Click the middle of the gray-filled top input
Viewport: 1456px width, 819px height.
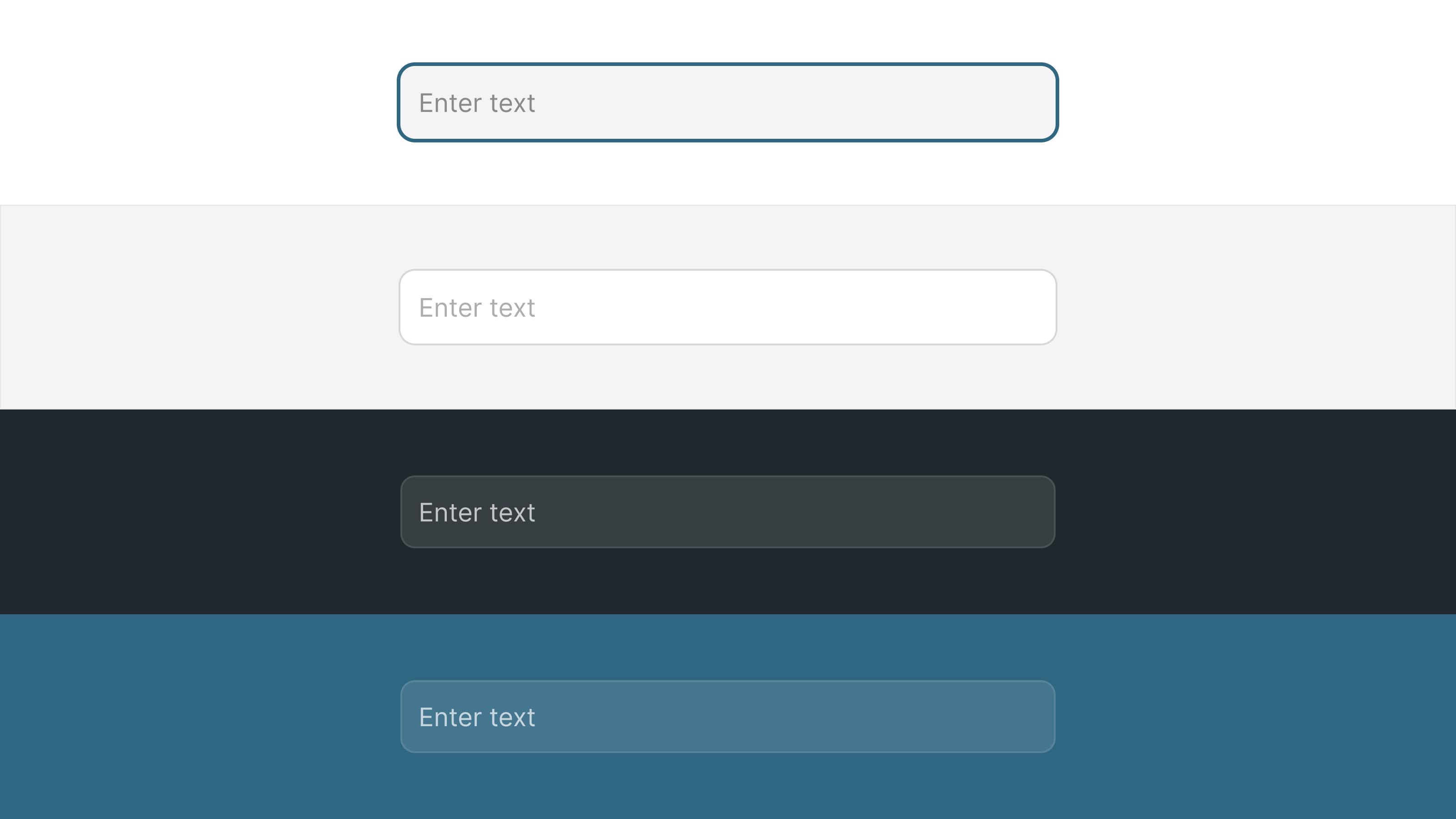[x=728, y=102]
